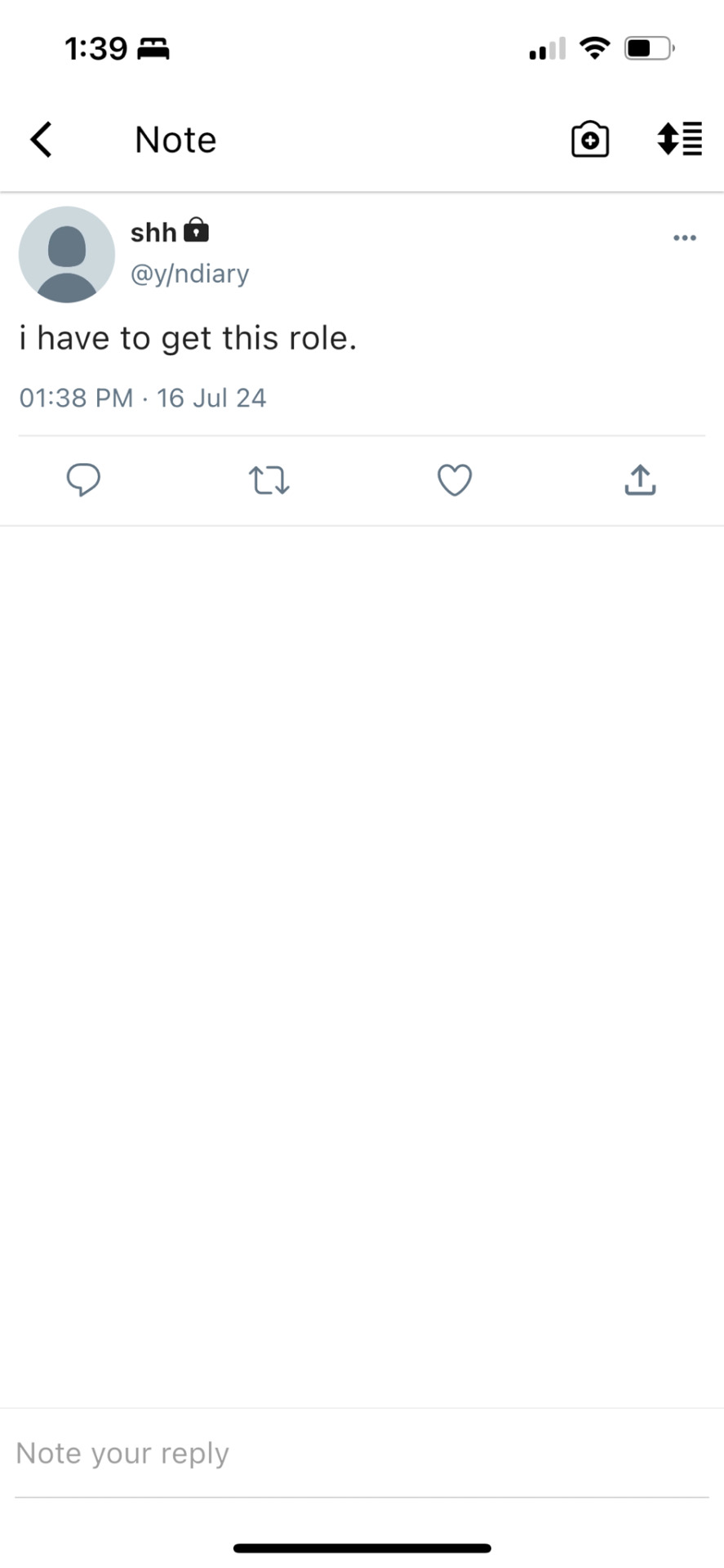Tap the Wi-Fi status icon
The width and height of the screenshot is (724, 1568).
[595, 48]
